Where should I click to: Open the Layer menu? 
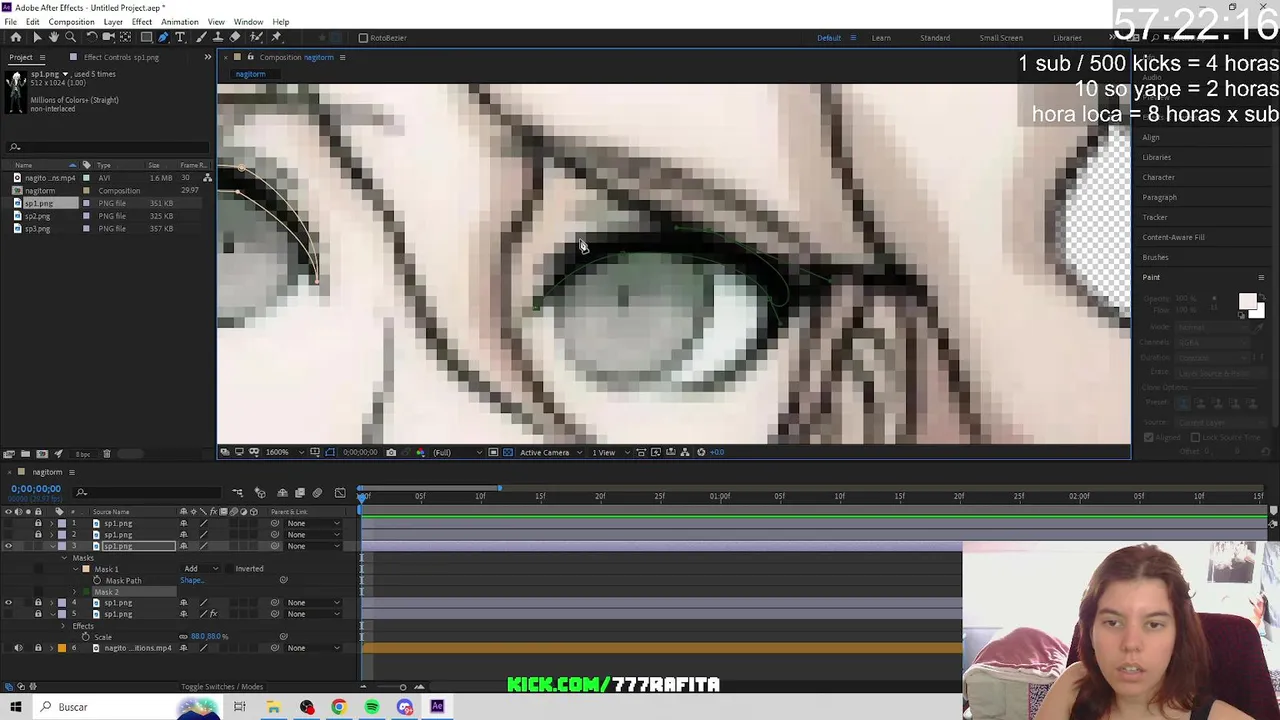[x=113, y=22]
